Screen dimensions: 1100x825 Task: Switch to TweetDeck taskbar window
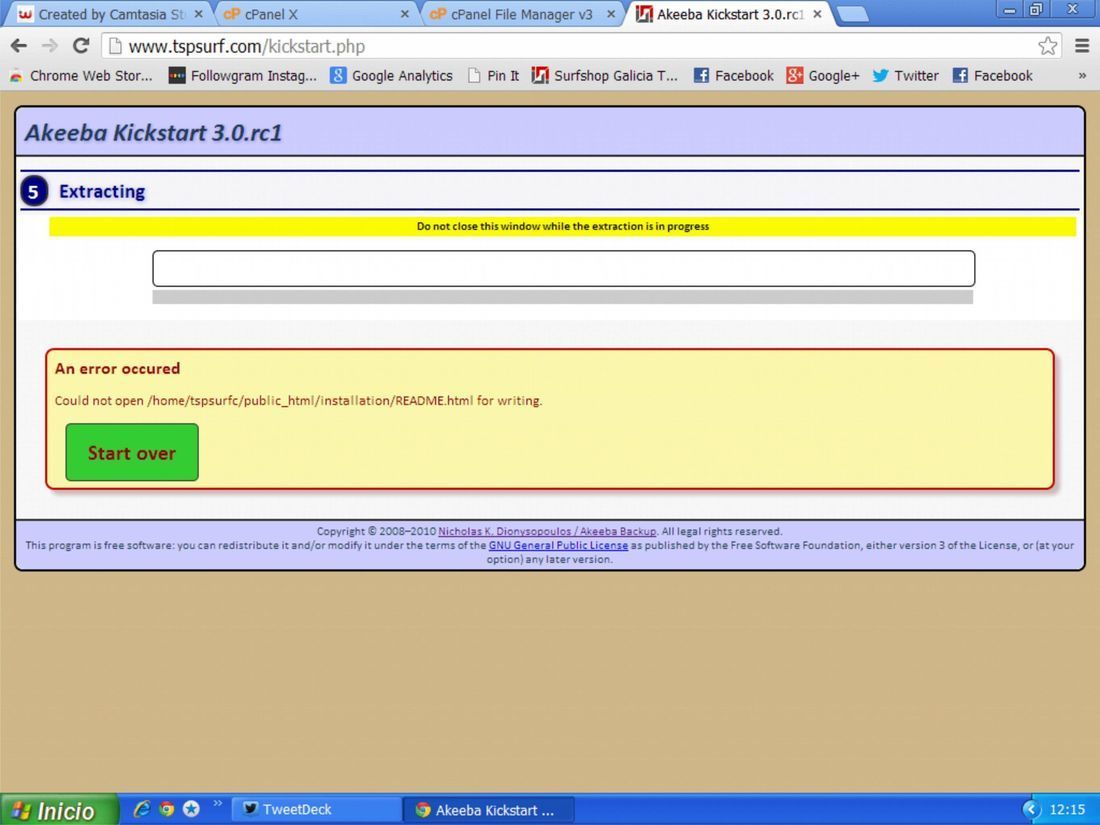pos(316,810)
